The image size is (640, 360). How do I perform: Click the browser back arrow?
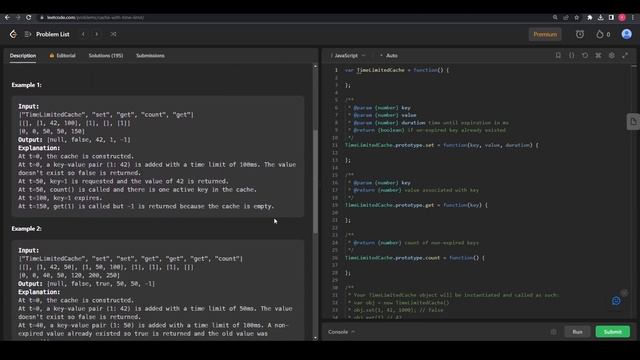coord(7,18)
